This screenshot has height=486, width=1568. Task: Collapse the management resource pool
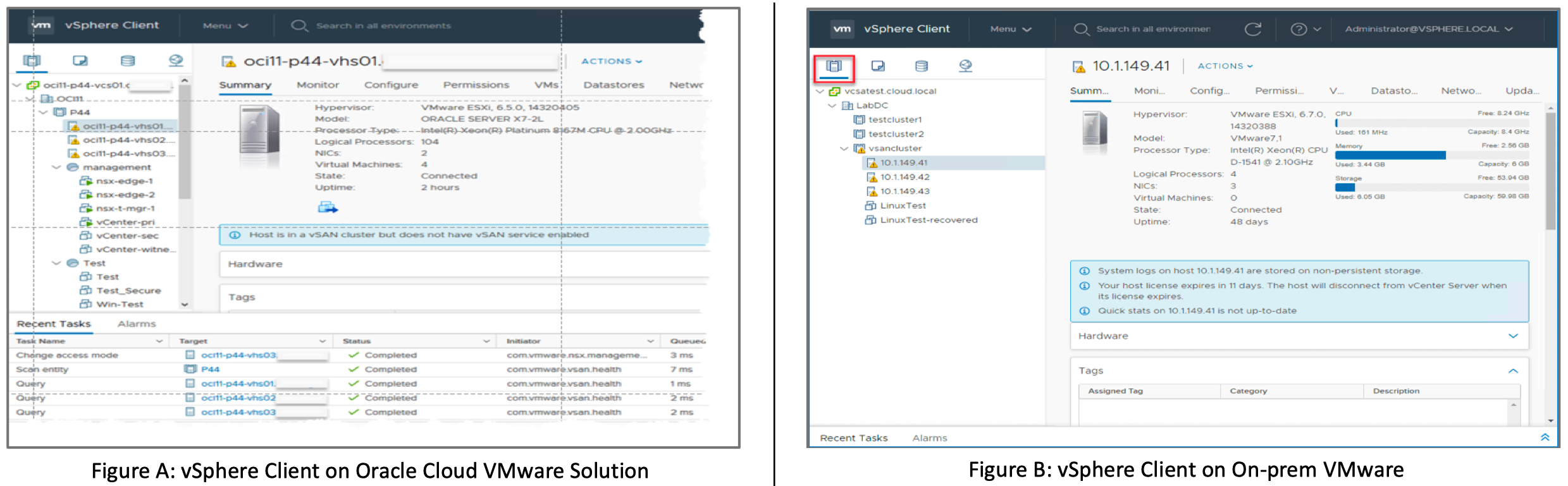pos(56,167)
